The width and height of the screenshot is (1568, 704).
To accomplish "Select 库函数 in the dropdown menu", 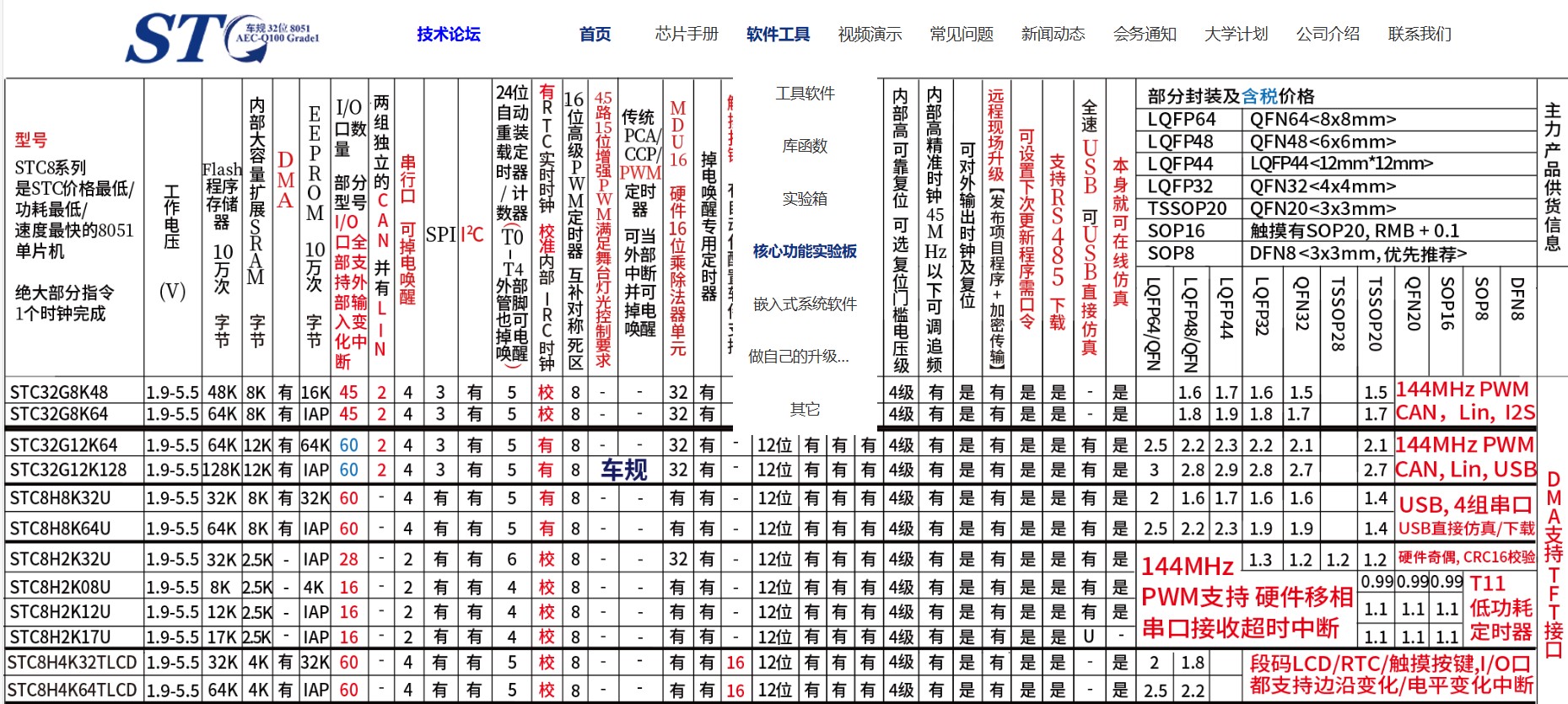I will click(x=805, y=146).
